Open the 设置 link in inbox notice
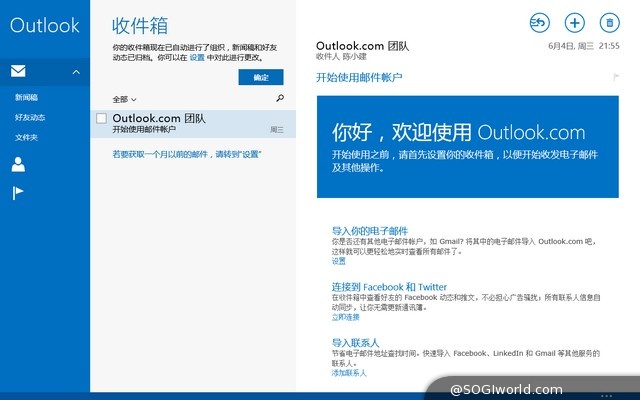Screen dimensions: 640x400 197,58
